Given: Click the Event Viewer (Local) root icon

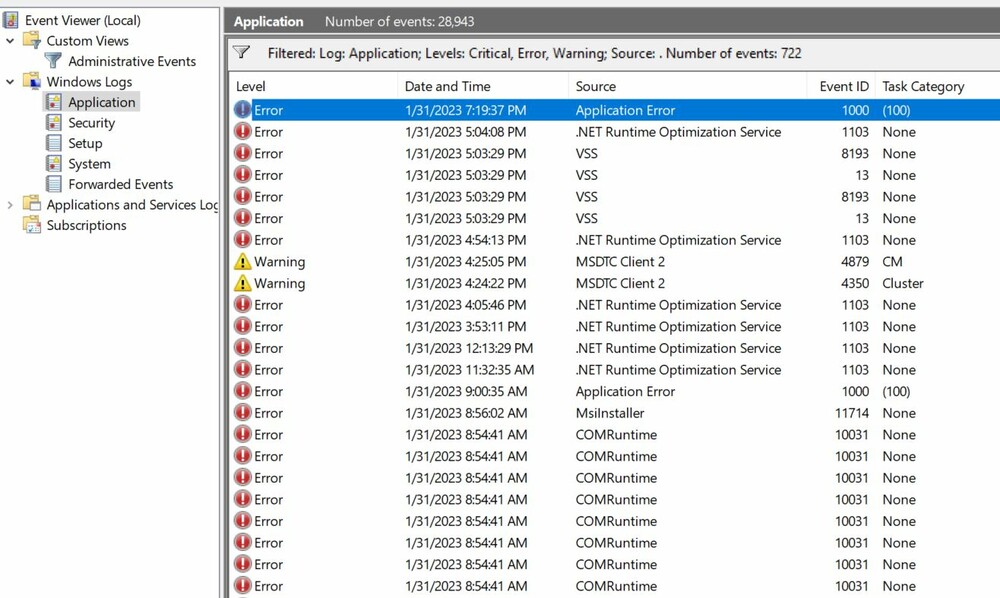Looking at the screenshot, I should coord(11,20).
